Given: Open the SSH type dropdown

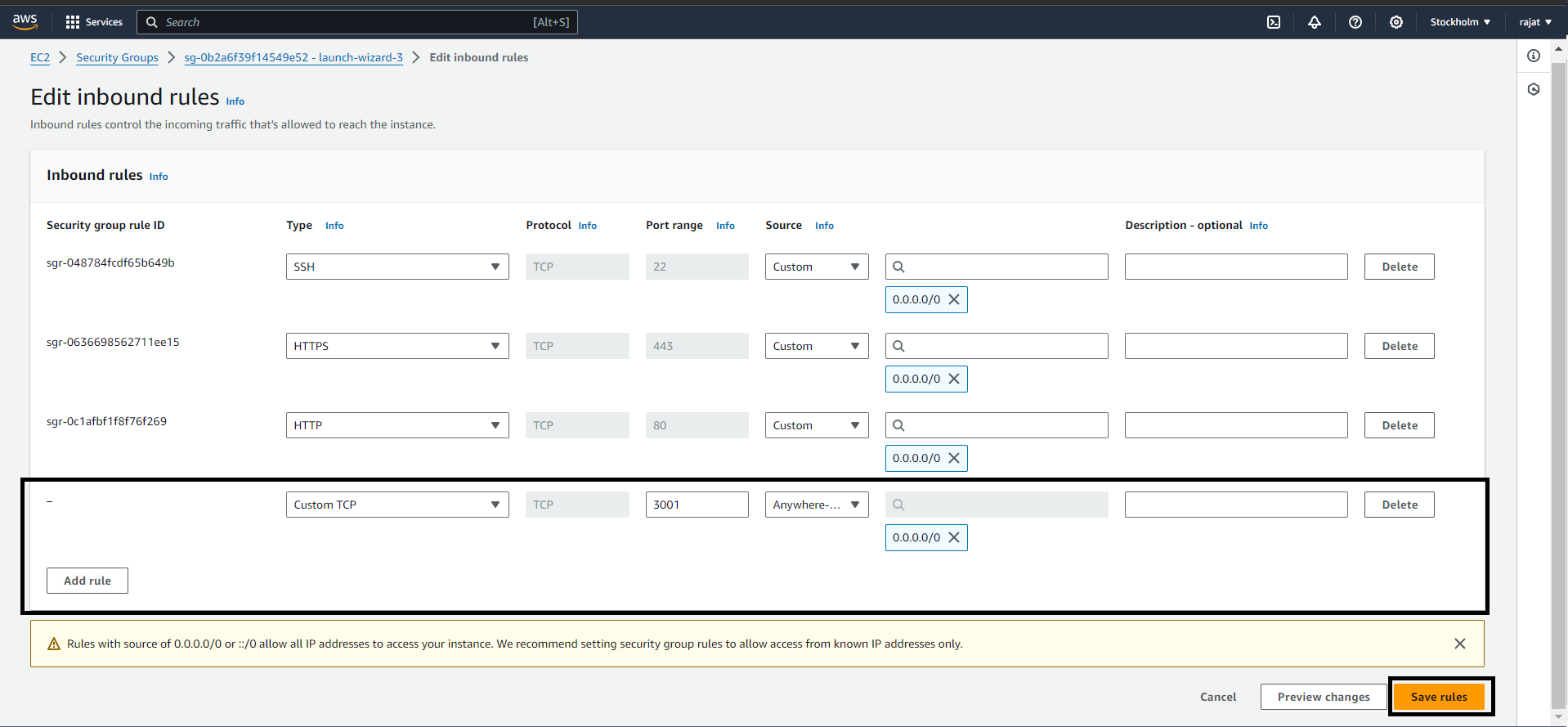Looking at the screenshot, I should pyautogui.click(x=397, y=267).
